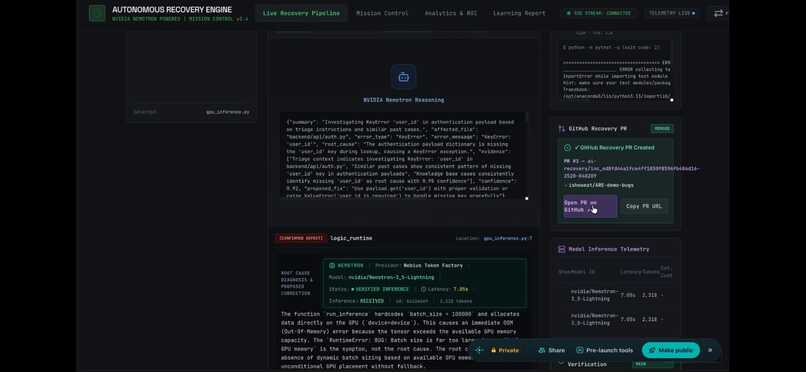
Task: Click the reasoning JSON output text box
Action: coord(404,155)
